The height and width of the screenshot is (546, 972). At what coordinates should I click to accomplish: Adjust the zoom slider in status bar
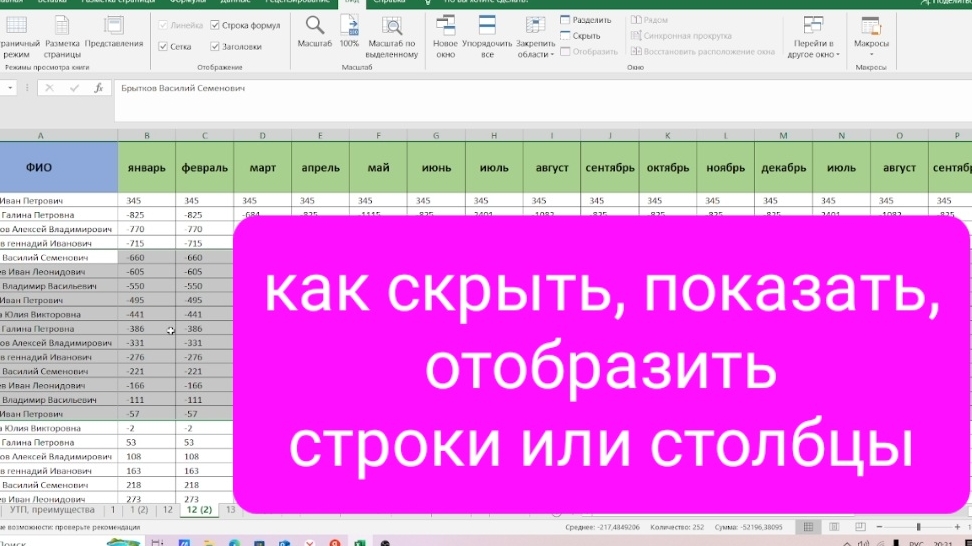click(918, 527)
